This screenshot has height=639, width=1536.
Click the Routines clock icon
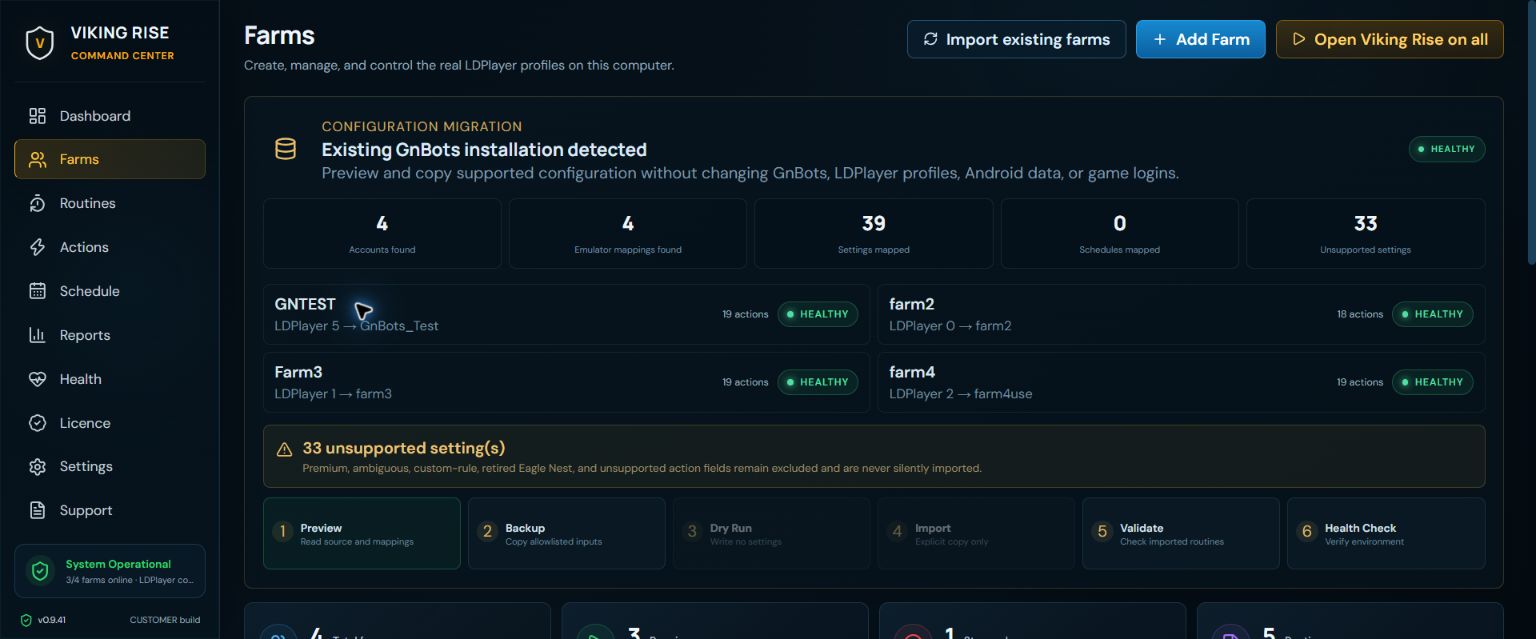click(37, 203)
